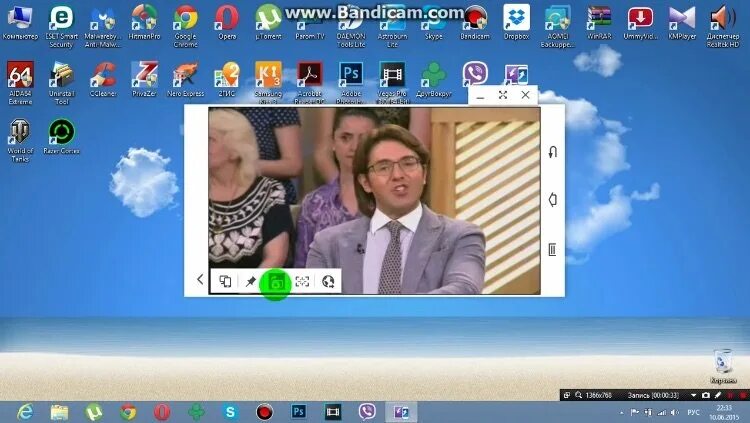750x423 pixels.
Task: Select the Nero Express desktop shortcut
Action: [x=186, y=79]
